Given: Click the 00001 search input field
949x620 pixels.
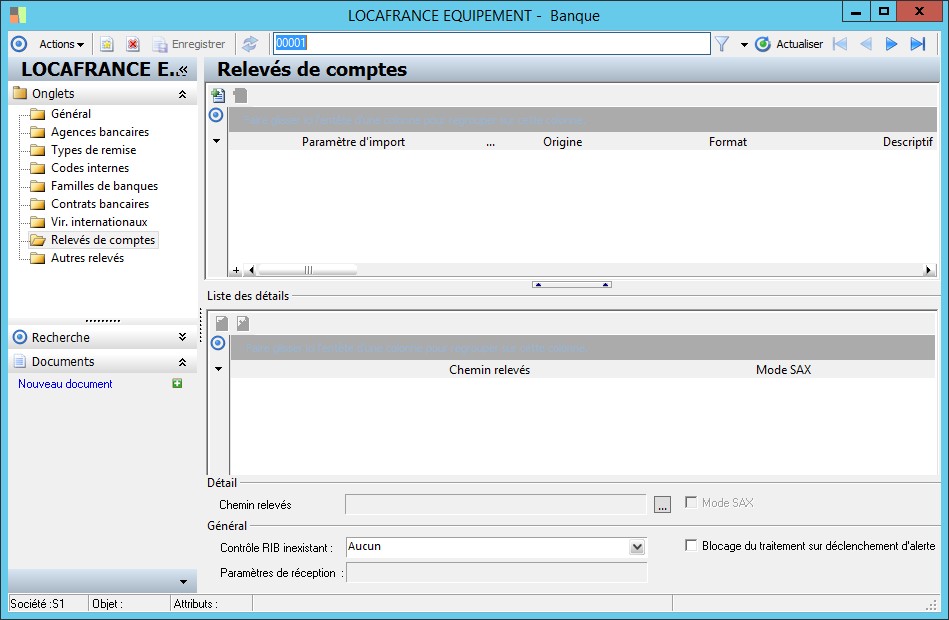Looking at the screenshot, I should click(491, 44).
